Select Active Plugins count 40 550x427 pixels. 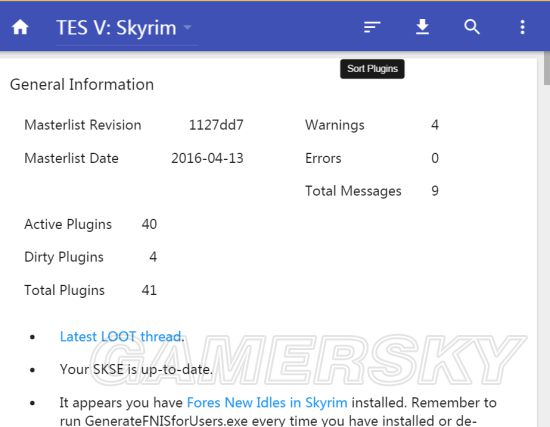point(149,224)
